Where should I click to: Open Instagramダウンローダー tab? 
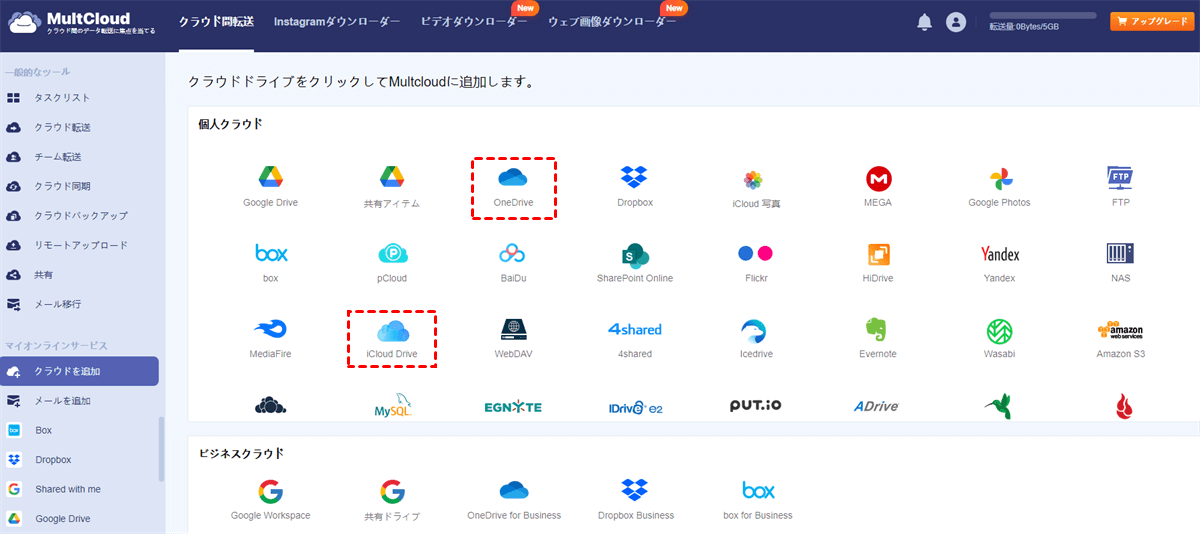point(337,21)
